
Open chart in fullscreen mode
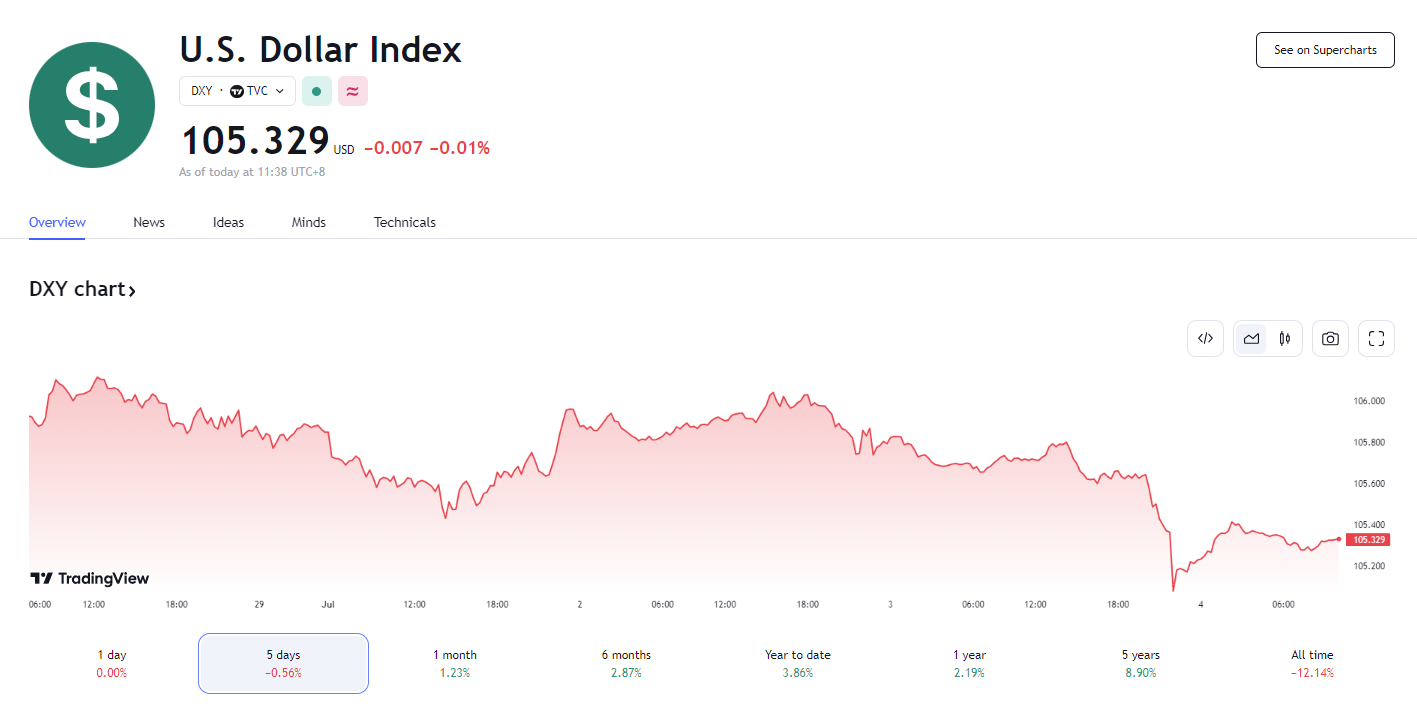pos(1376,338)
